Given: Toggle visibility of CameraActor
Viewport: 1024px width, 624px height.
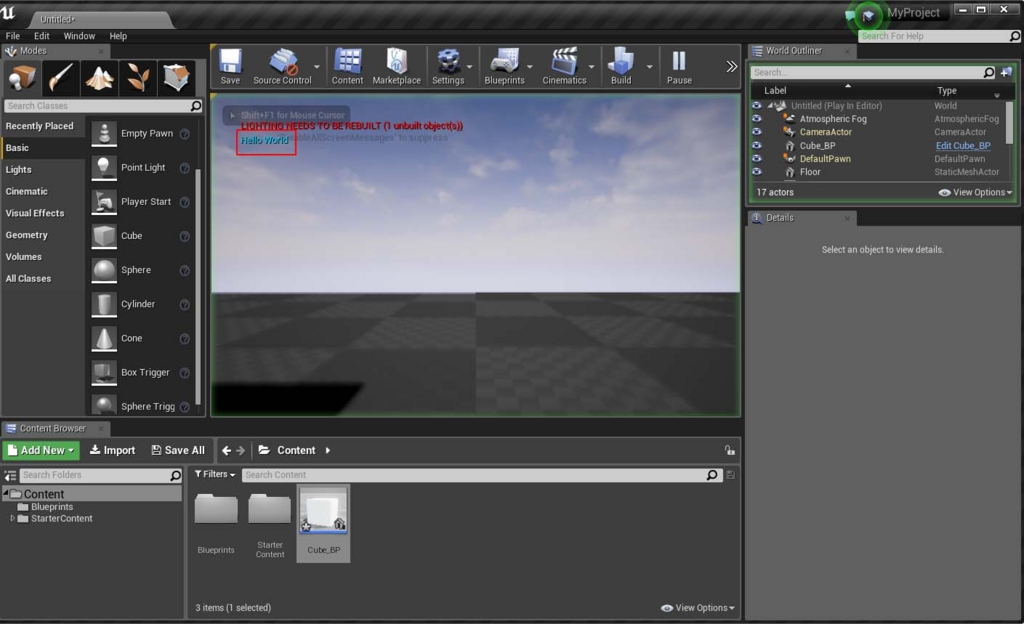Looking at the screenshot, I should coord(756,132).
